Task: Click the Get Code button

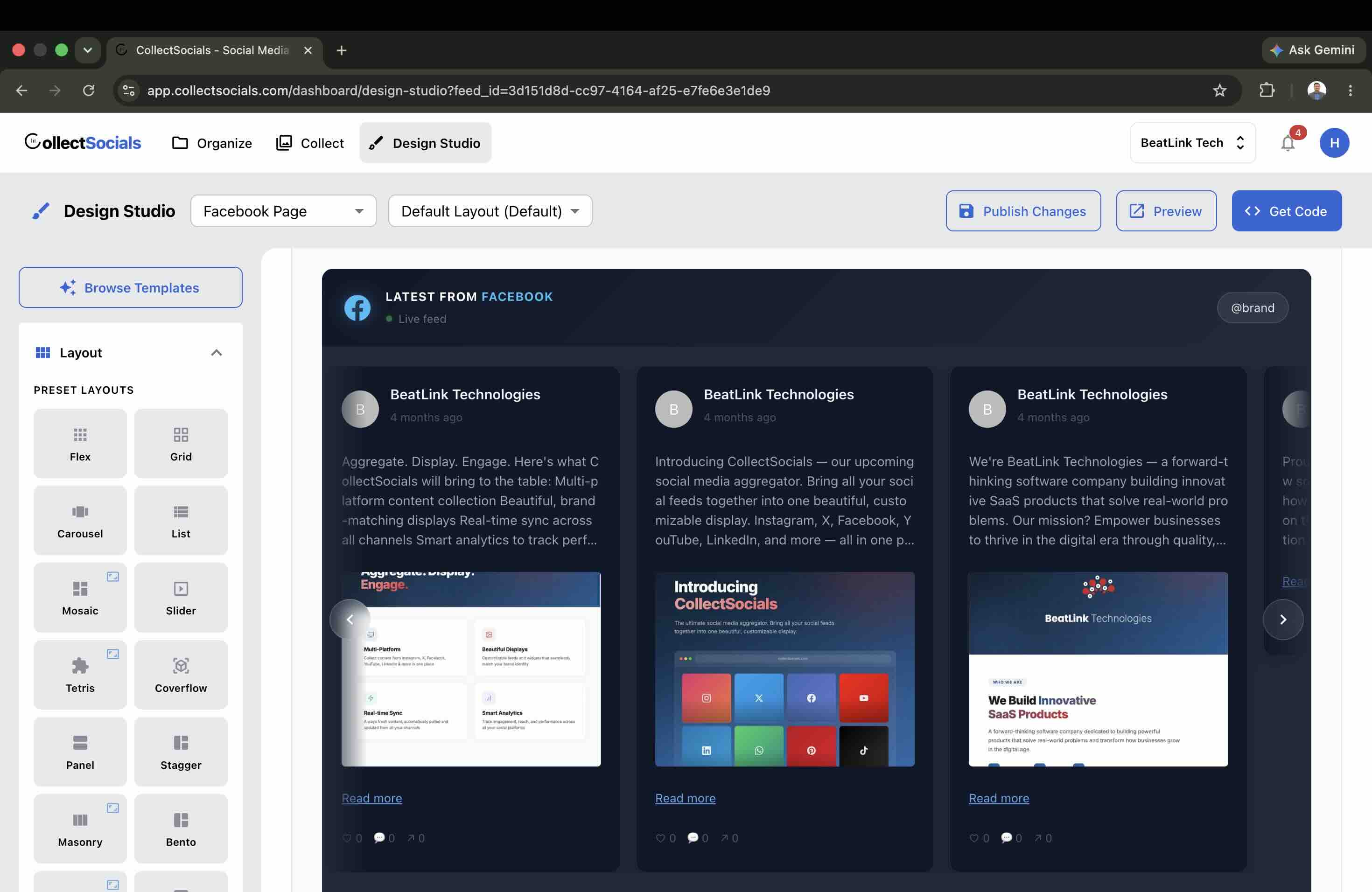Action: 1287,211
